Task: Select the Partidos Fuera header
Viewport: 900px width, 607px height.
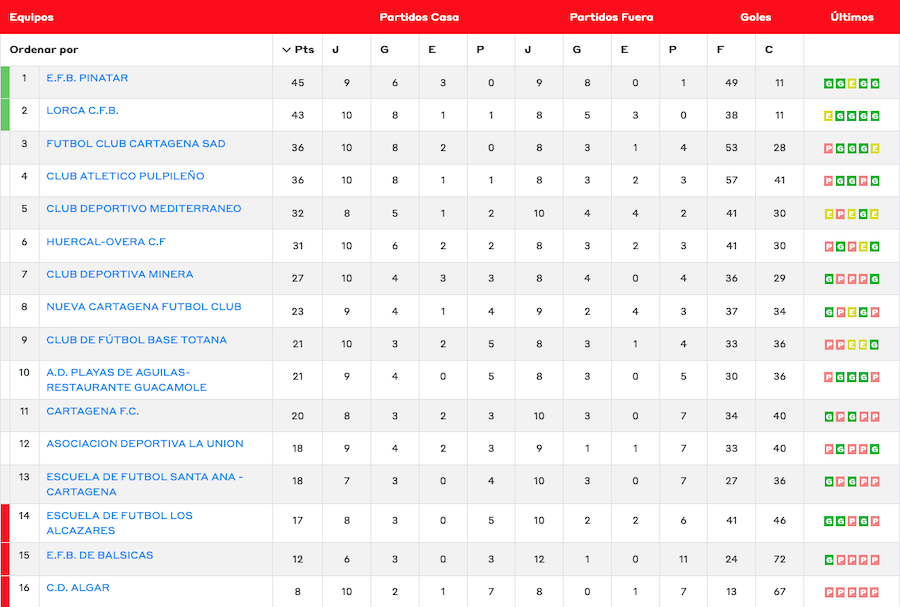Action: coord(611,17)
